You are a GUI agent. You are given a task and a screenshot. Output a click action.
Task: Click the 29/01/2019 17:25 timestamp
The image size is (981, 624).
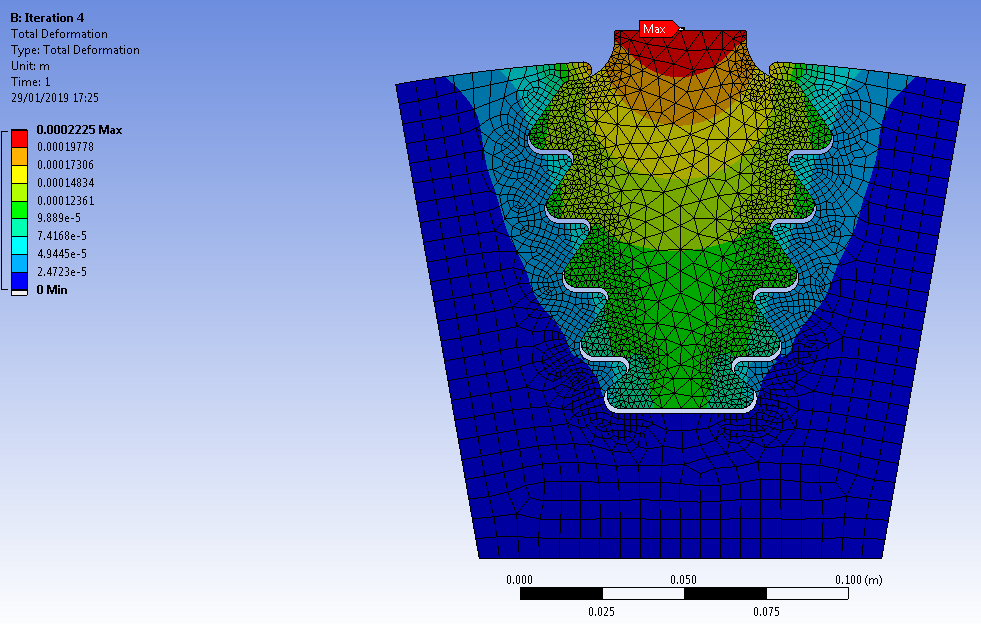pyautogui.click(x=55, y=98)
